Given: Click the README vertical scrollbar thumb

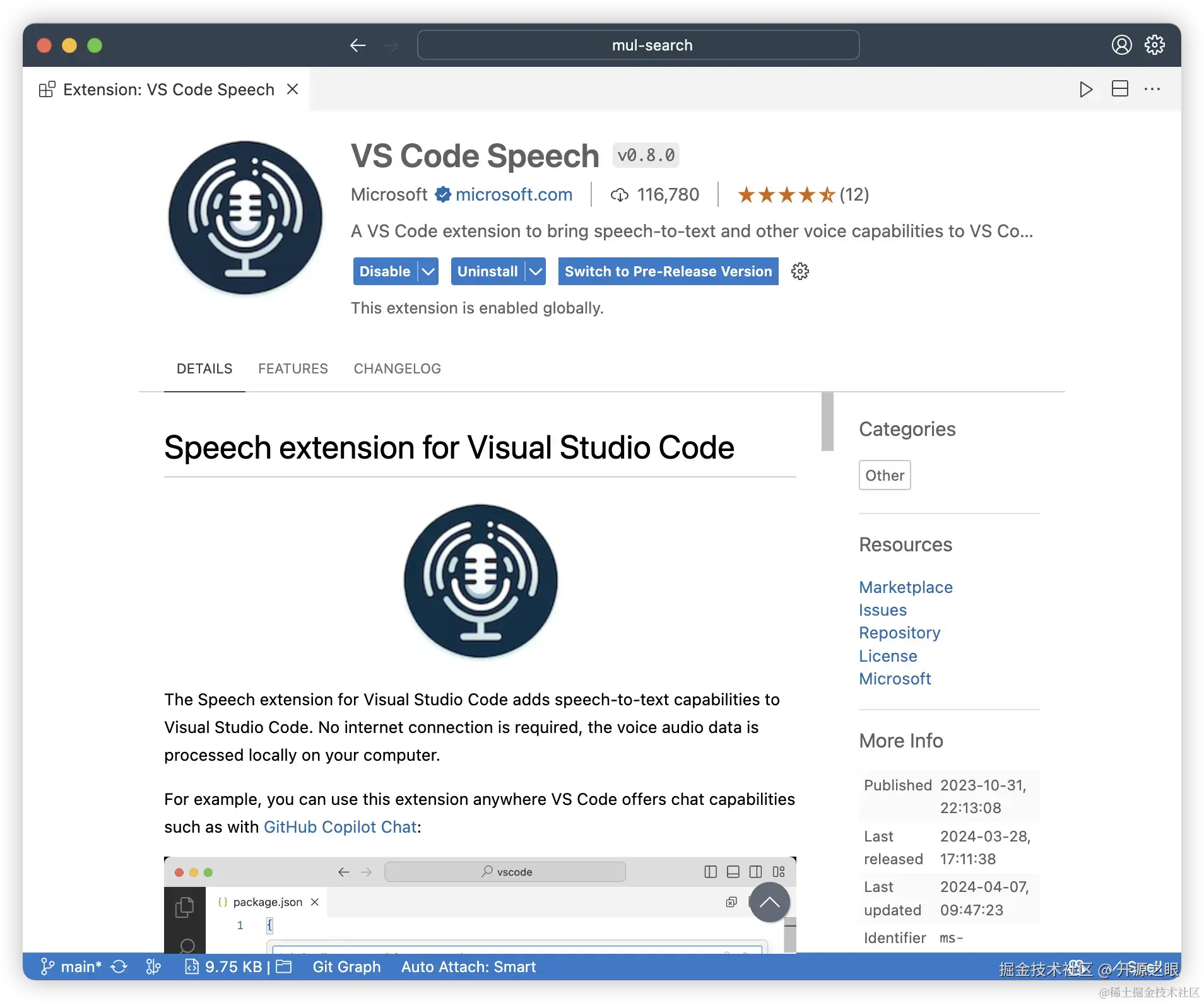Looking at the screenshot, I should (827, 421).
